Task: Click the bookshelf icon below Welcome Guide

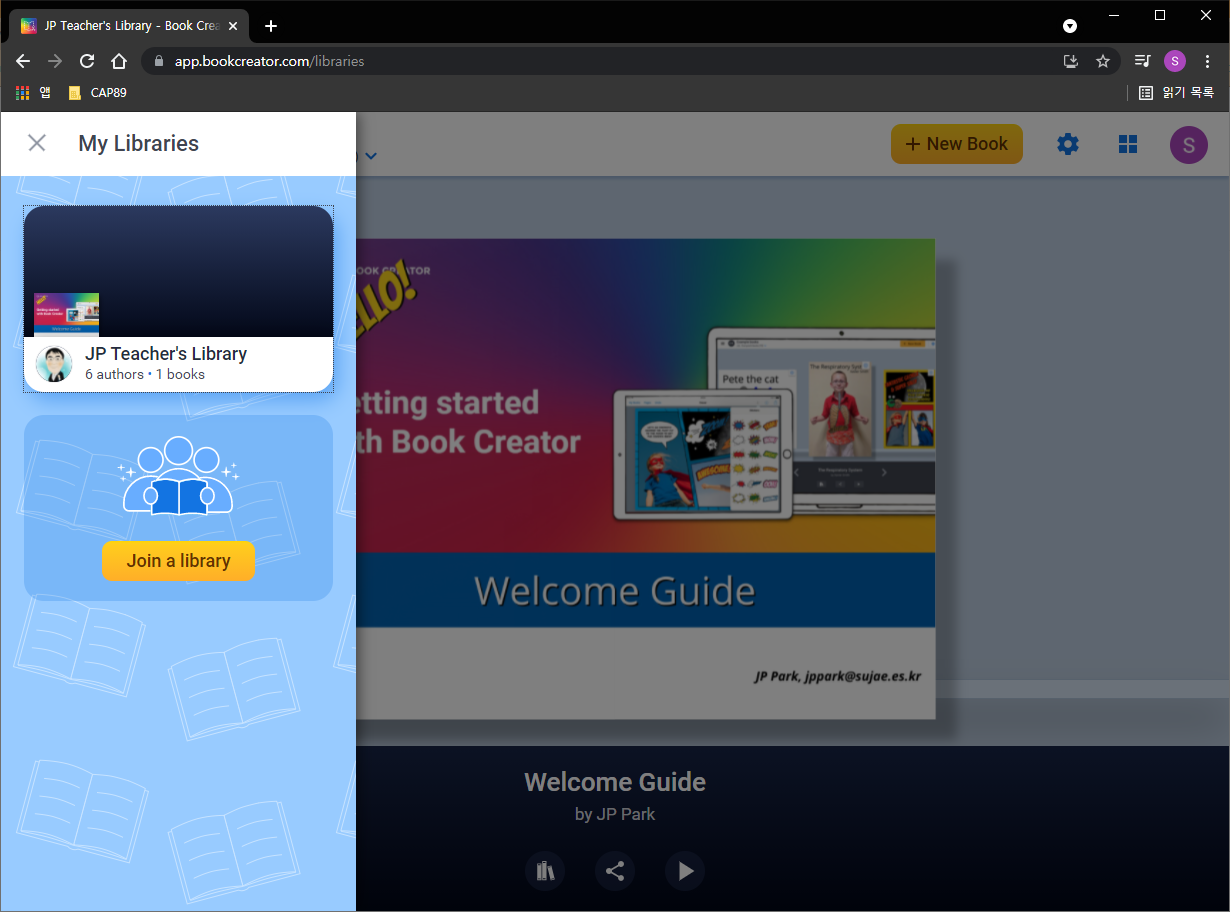Action: (x=545, y=871)
